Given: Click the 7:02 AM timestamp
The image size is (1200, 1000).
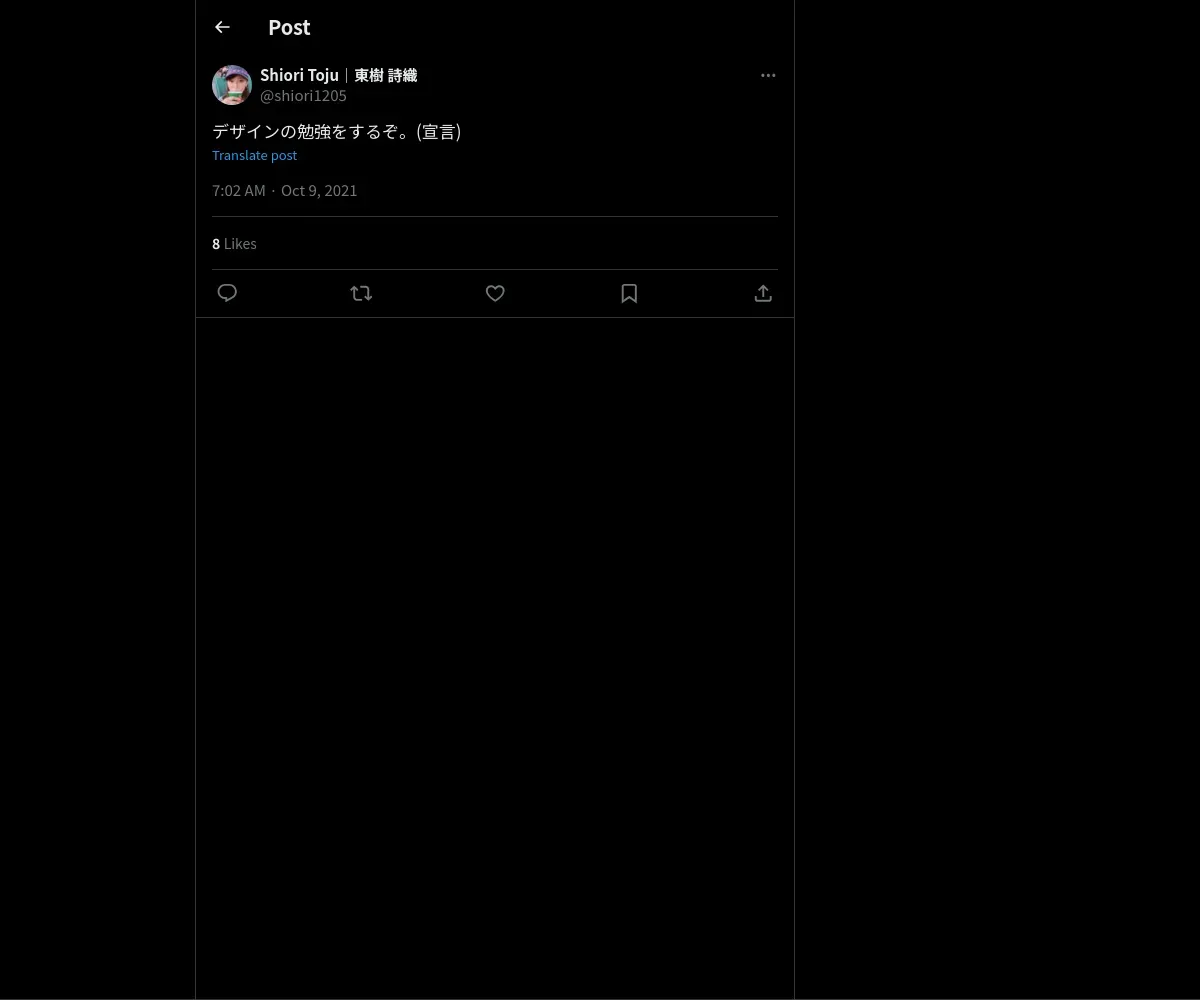Looking at the screenshot, I should tap(239, 190).
